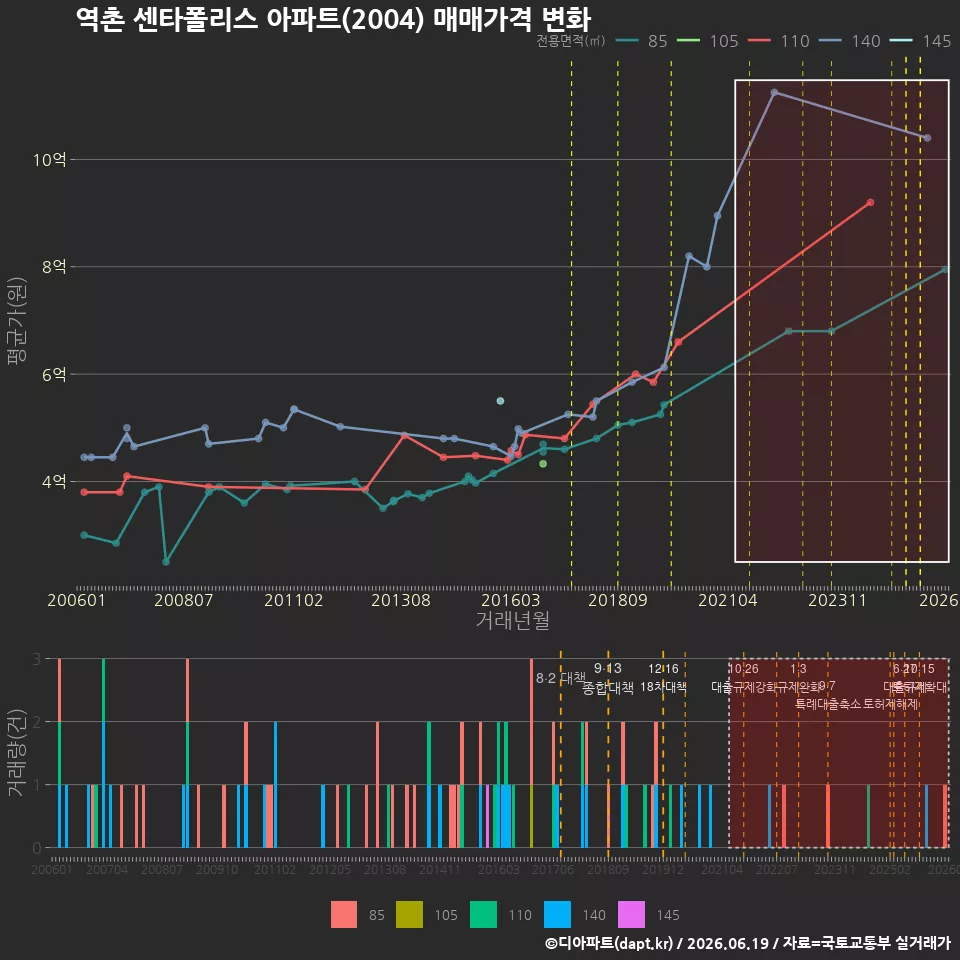Click the 110 red legend entry at top
Viewport: 960px width, 960px height.
[779, 41]
